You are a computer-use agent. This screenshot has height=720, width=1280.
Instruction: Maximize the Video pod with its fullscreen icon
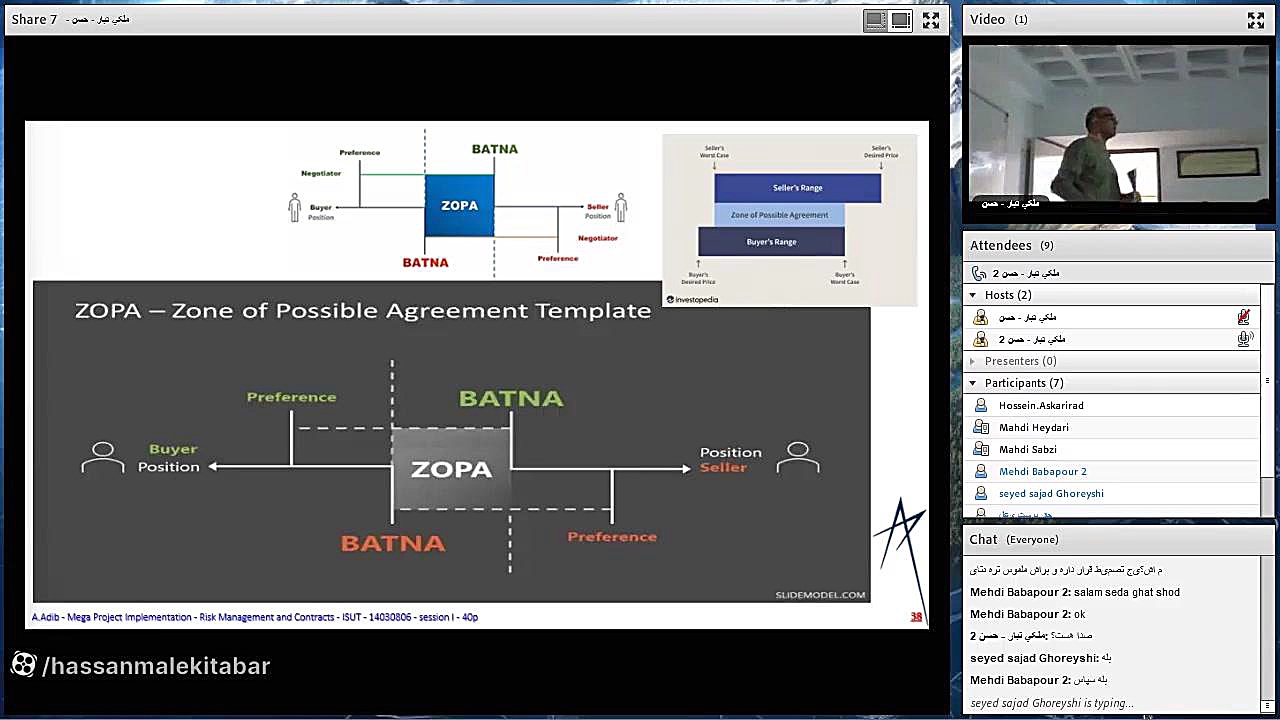1256,20
